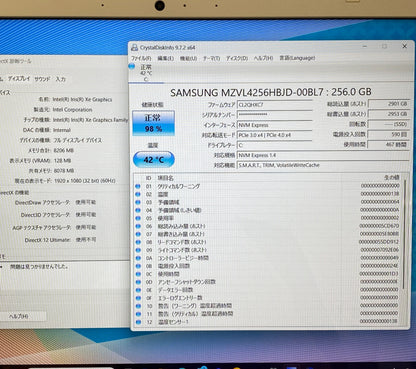416x369 pixels.
Task: Click the インターフェース NVM Express field
Action: [274, 125]
